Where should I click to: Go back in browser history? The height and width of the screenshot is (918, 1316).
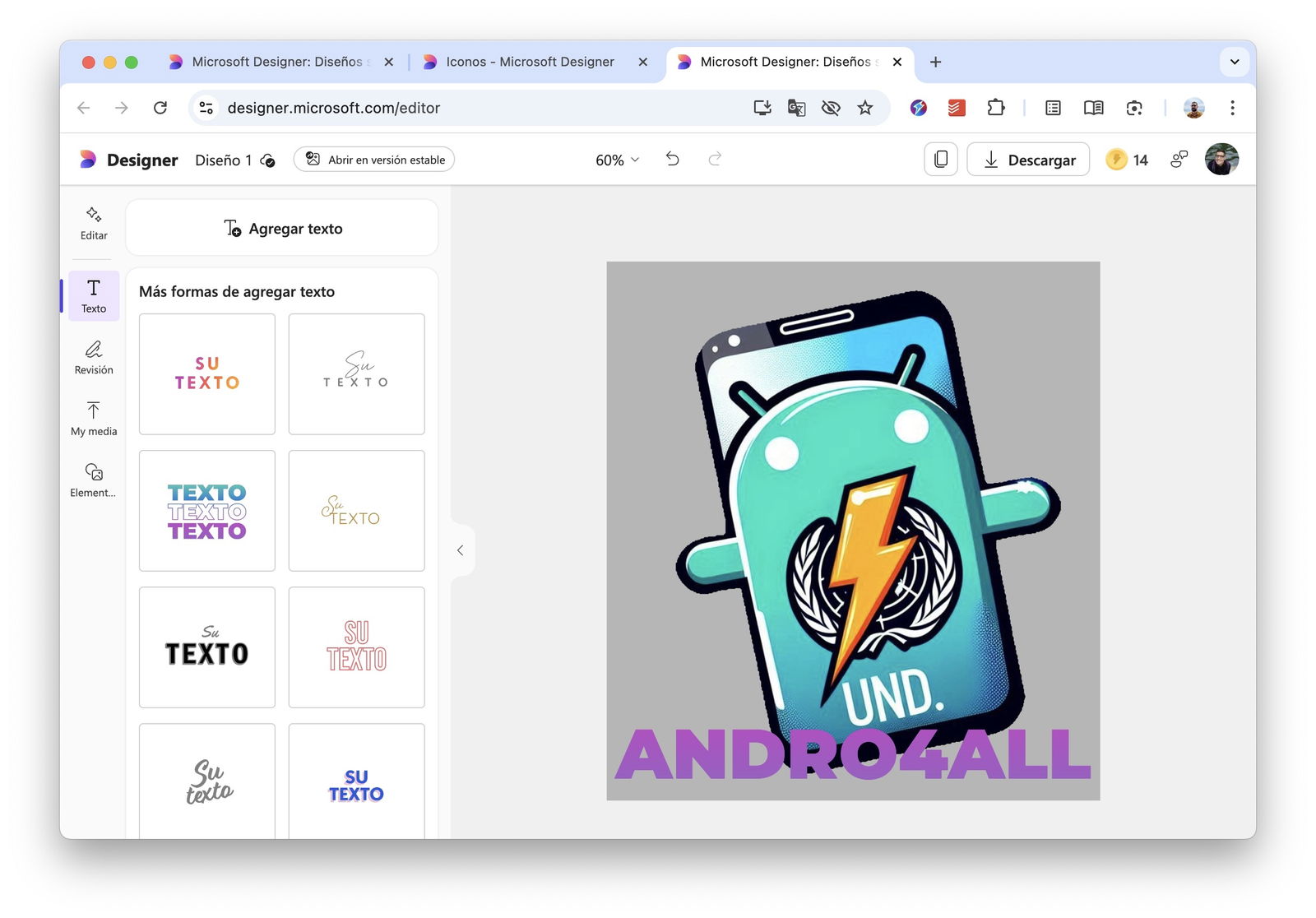(83, 108)
